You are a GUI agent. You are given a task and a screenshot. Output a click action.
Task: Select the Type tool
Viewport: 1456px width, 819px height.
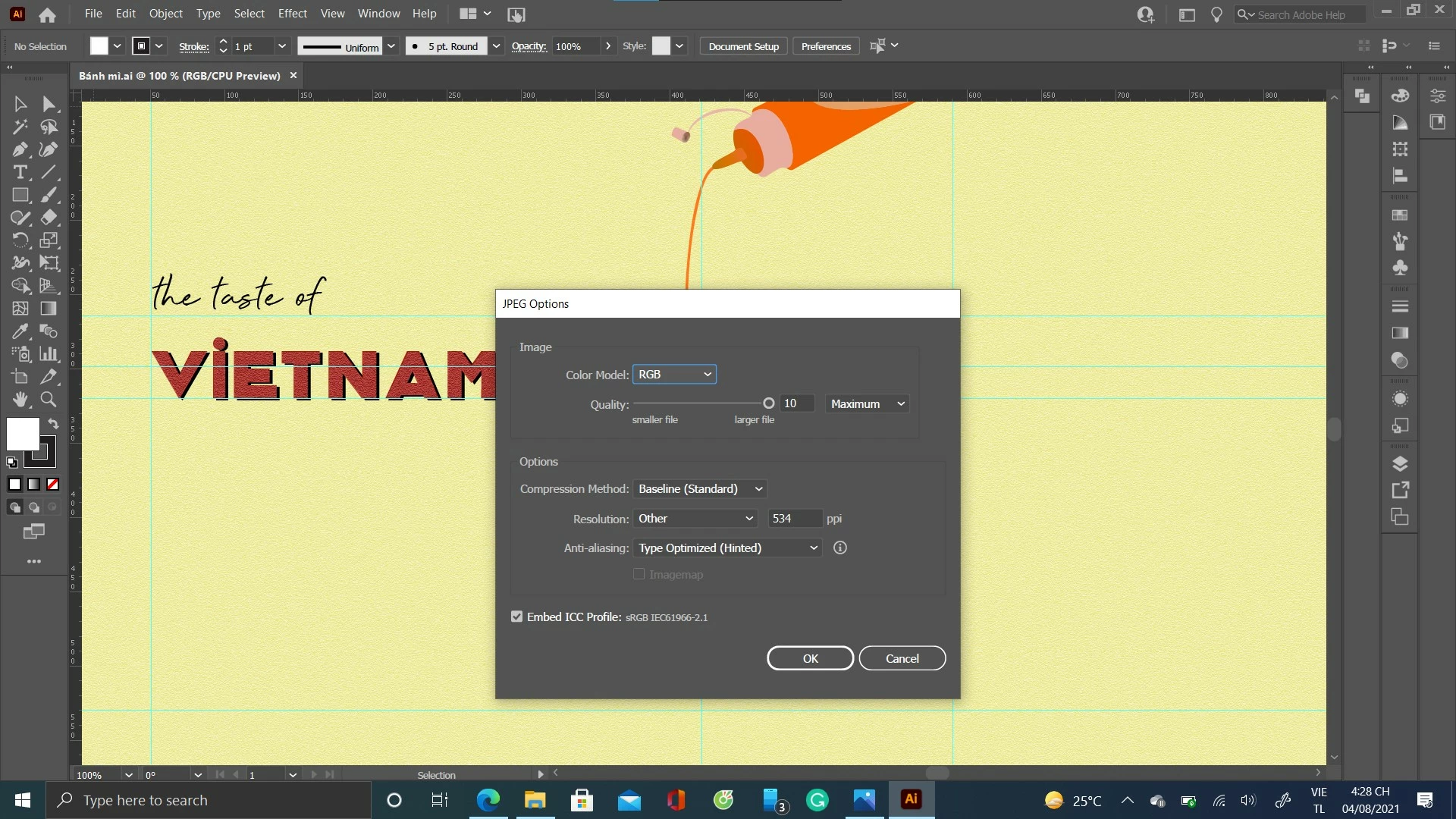tap(20, 172)
